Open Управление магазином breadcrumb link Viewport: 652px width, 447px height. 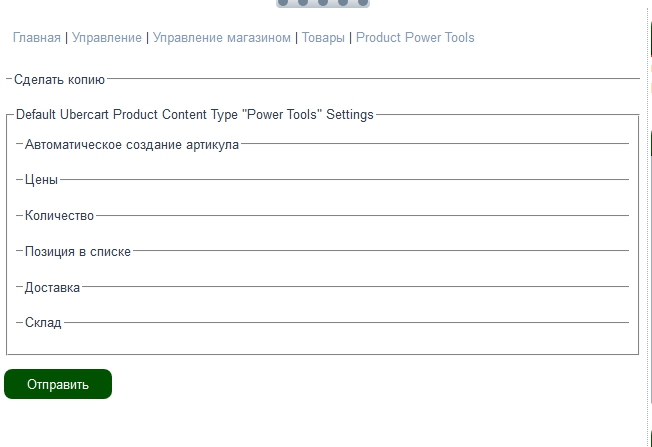coord(222,37)
